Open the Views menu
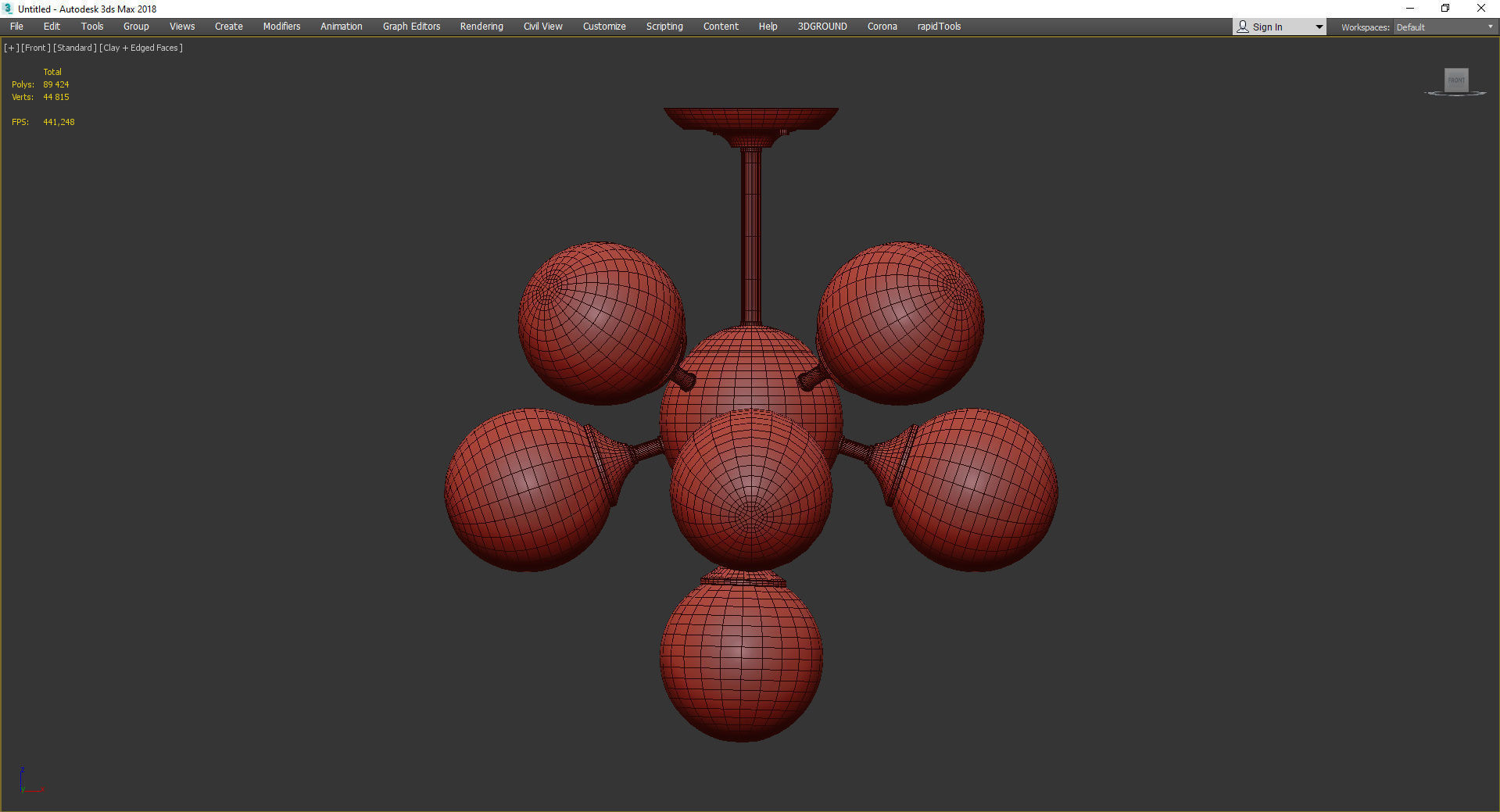The height and width of the screenshot is (812, 1500). pos(182,27)
